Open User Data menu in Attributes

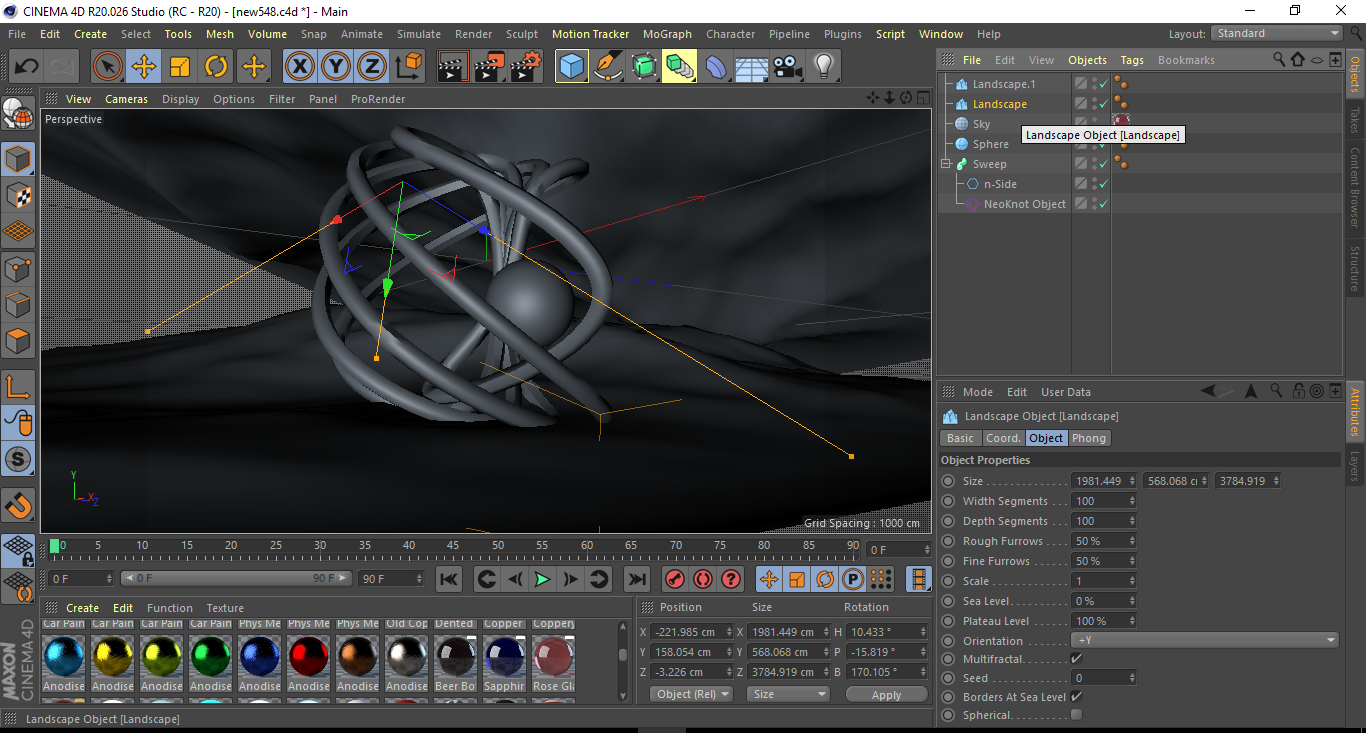click(x=1066, y=392)
